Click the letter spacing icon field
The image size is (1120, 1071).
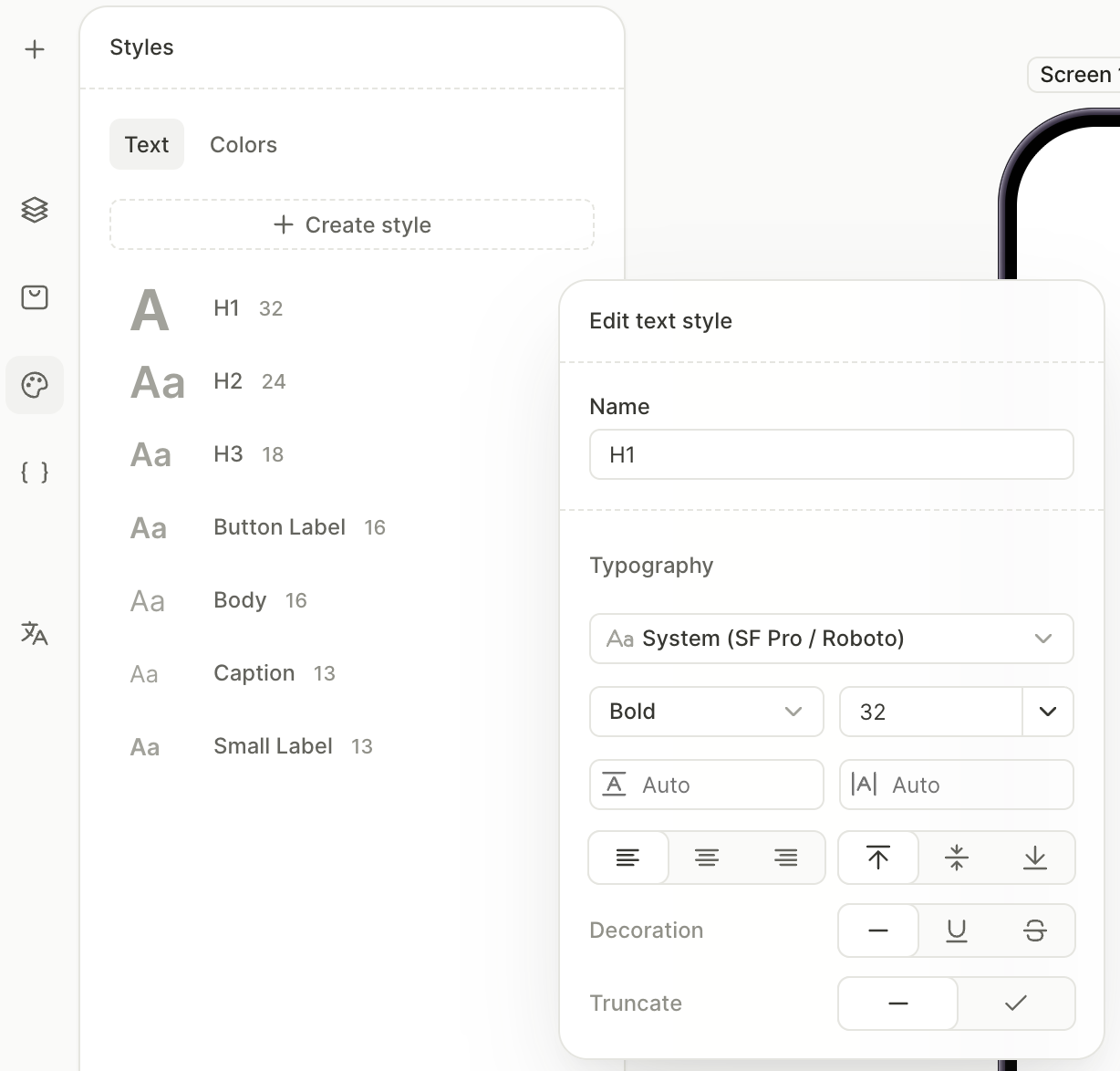click(x=957, y=785)
